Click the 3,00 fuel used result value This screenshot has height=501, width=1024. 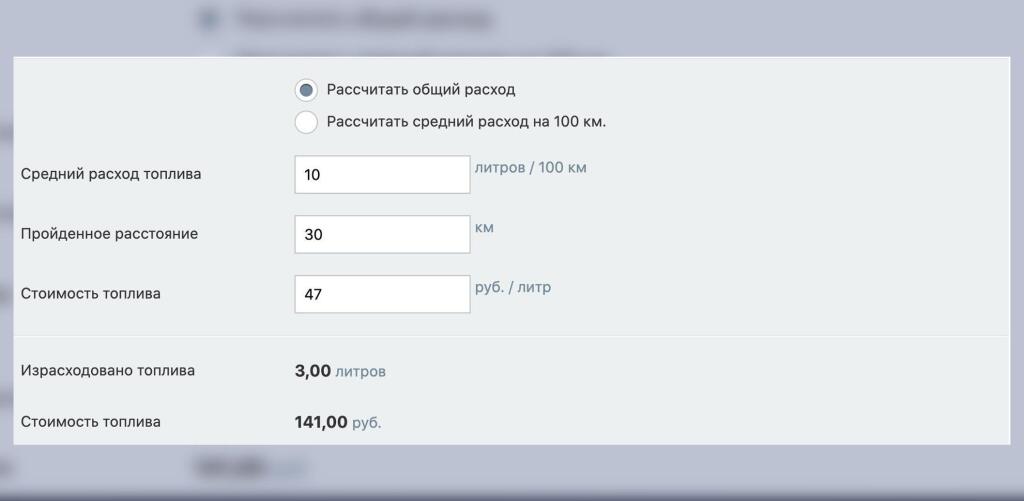click(x=313, y=371)
